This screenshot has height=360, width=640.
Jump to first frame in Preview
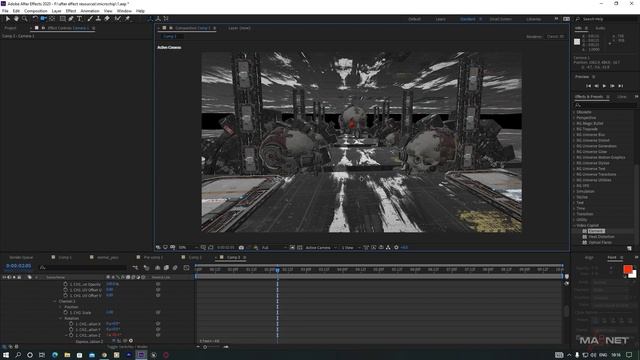[x=588, y=86]
